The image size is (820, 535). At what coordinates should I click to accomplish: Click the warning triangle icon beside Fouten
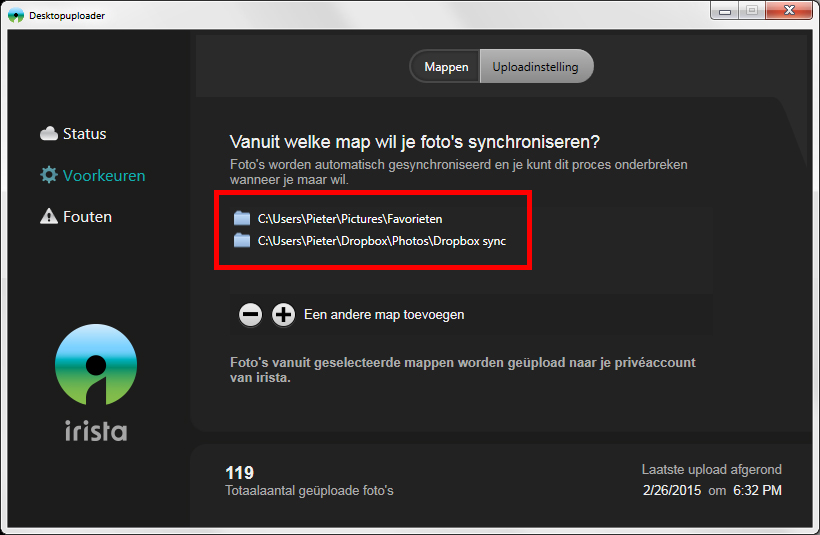49,216
